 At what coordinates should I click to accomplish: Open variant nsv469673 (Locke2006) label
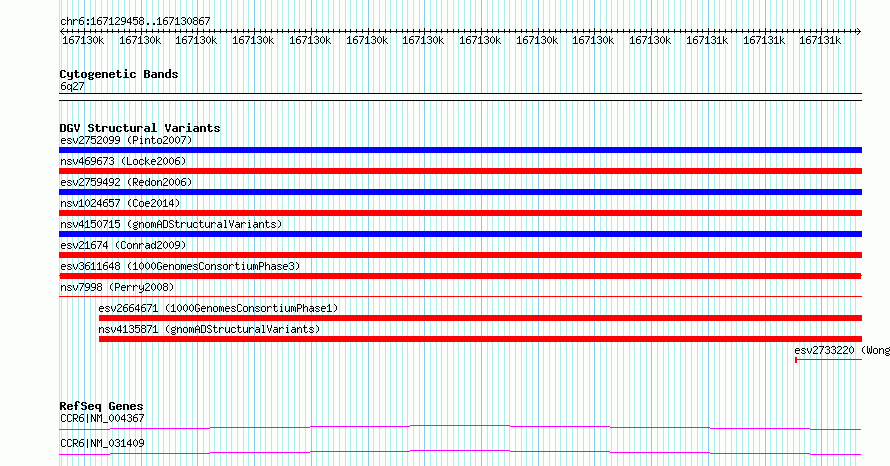[123, 161]
